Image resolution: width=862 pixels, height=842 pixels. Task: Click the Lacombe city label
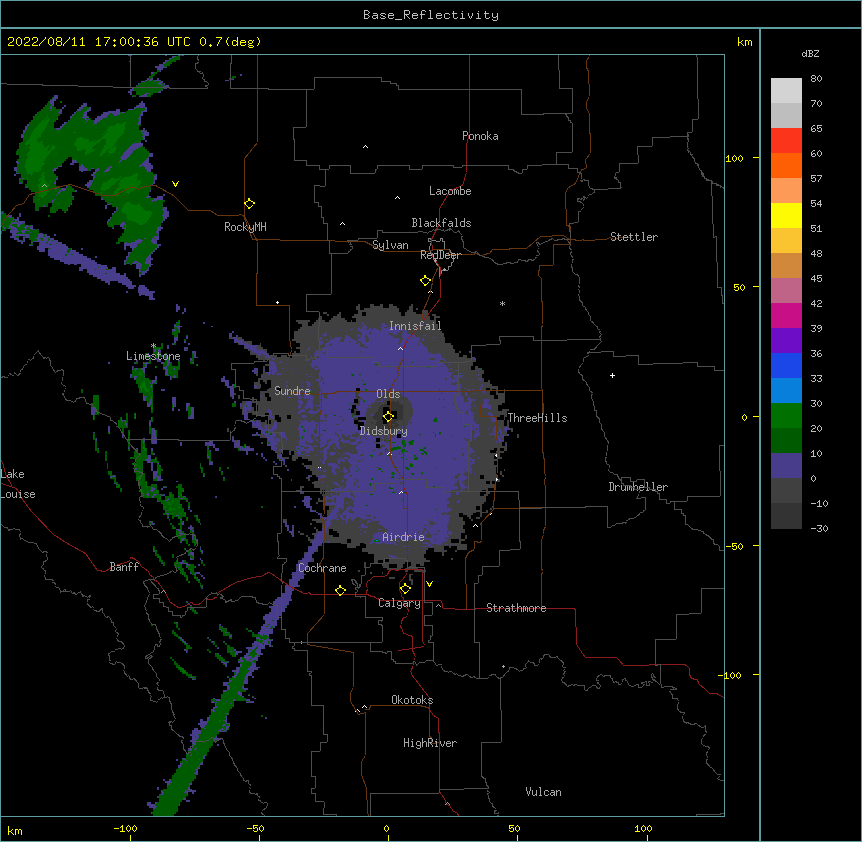coord(450,191)
